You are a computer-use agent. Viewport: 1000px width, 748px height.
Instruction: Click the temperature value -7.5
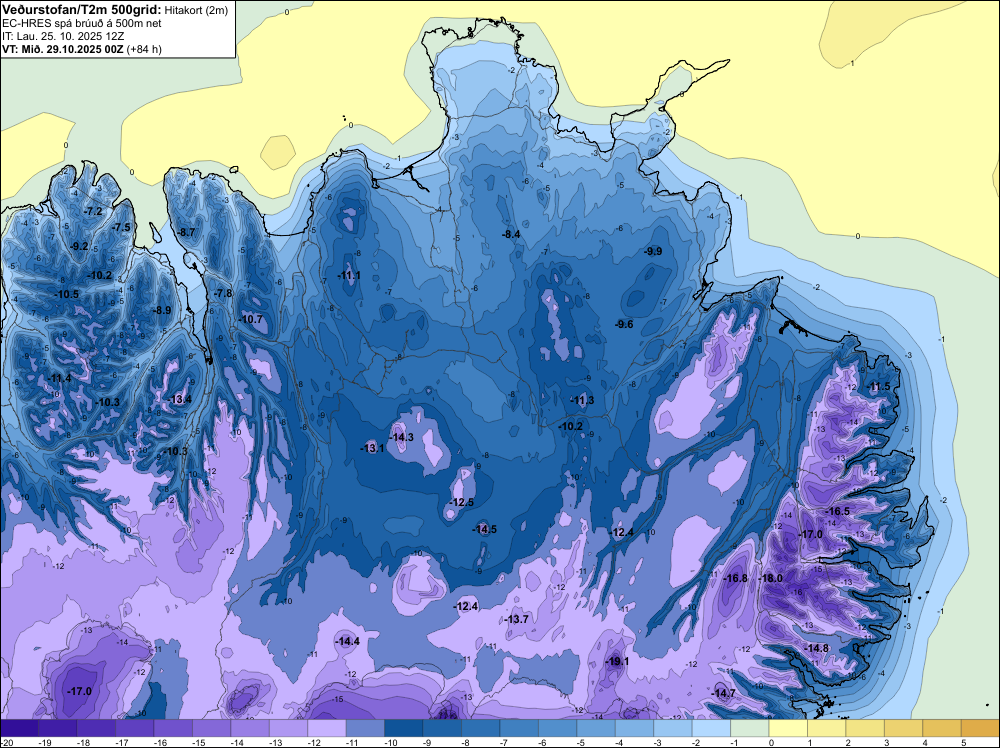point(121,227)
